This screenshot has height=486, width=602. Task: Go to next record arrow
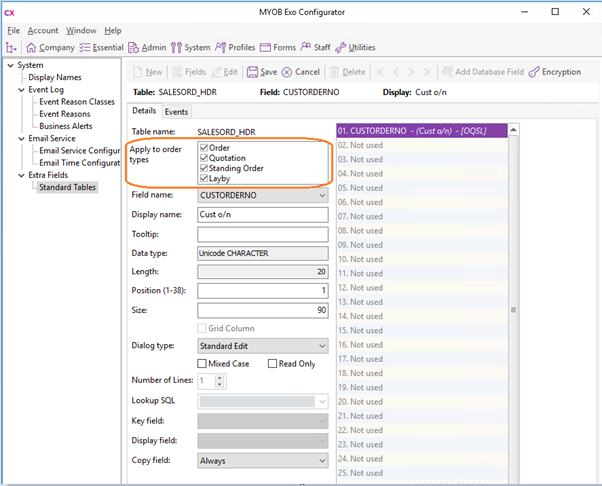[411, 72]
